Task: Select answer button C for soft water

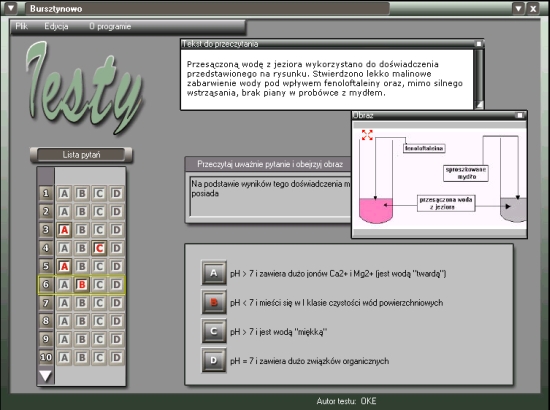Action: click(x=214, y=331)
